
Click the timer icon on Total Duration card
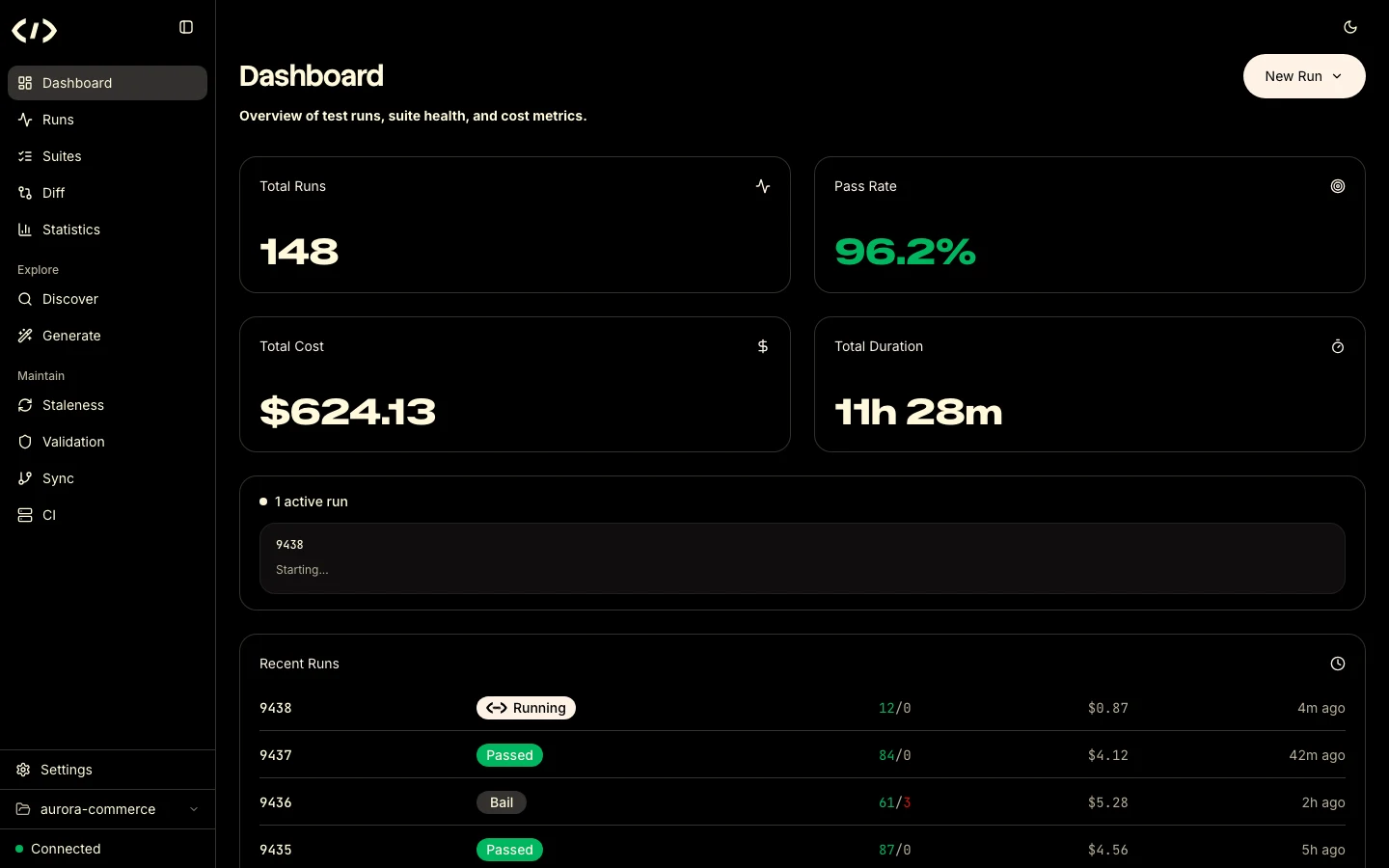[x=1338, y=346]
